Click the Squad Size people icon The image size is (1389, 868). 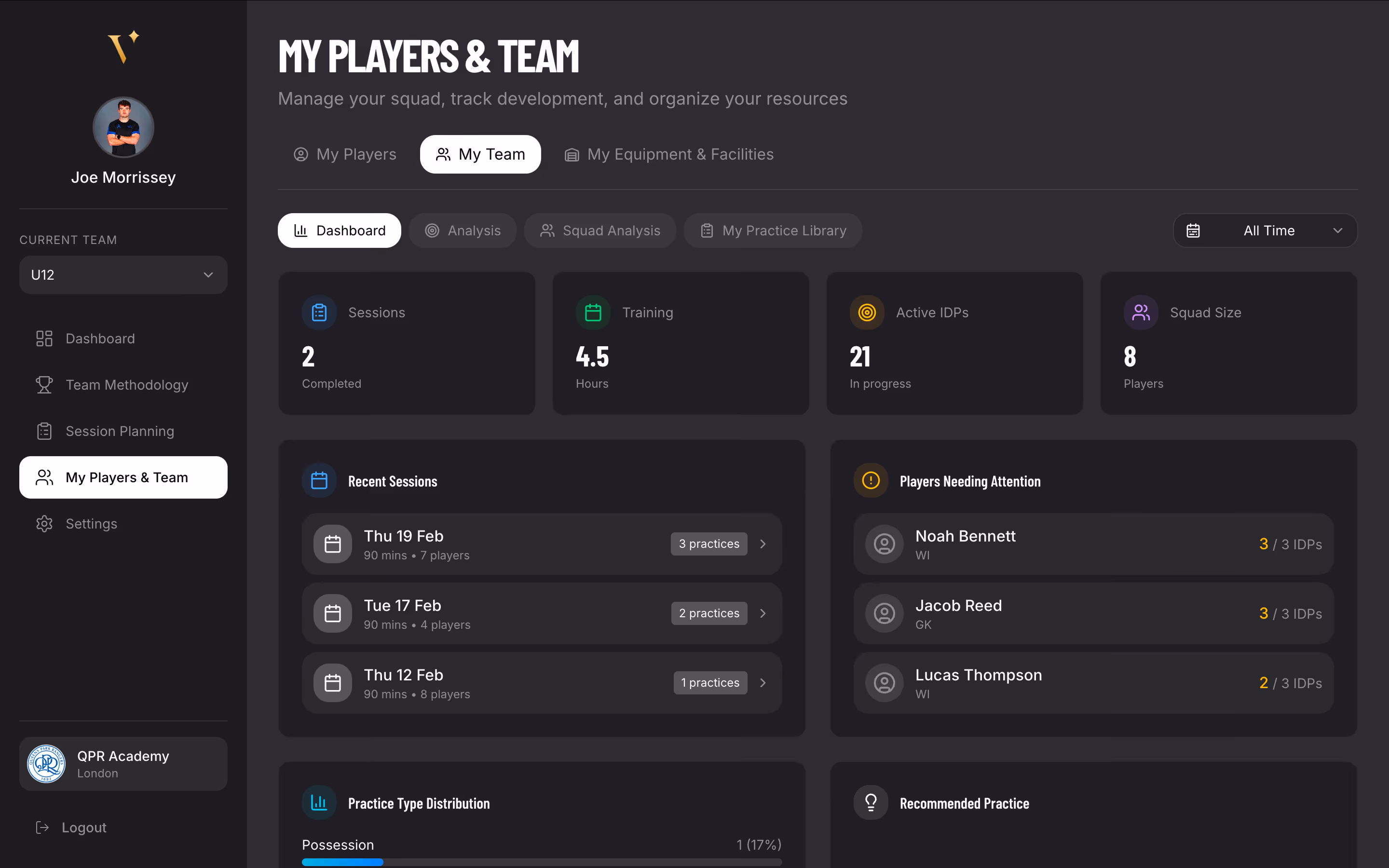tap(1141, 312)
